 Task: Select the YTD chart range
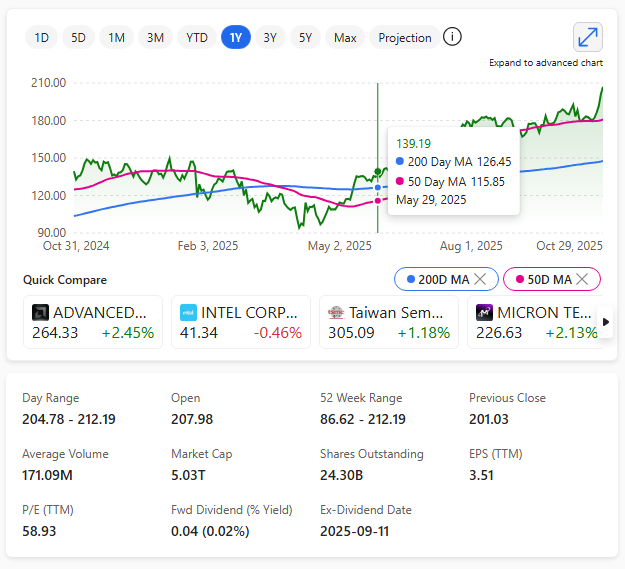tap(197, 38)
